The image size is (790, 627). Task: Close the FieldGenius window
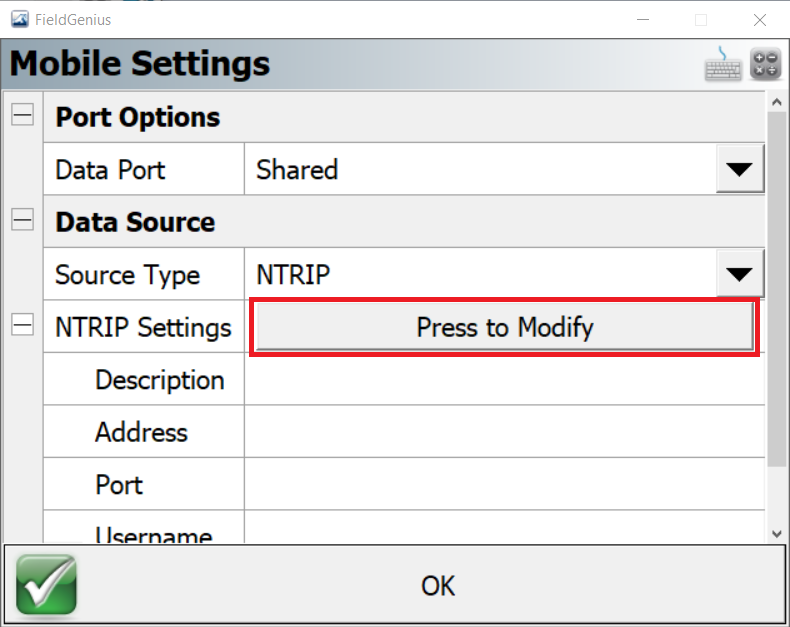point(760,20)
